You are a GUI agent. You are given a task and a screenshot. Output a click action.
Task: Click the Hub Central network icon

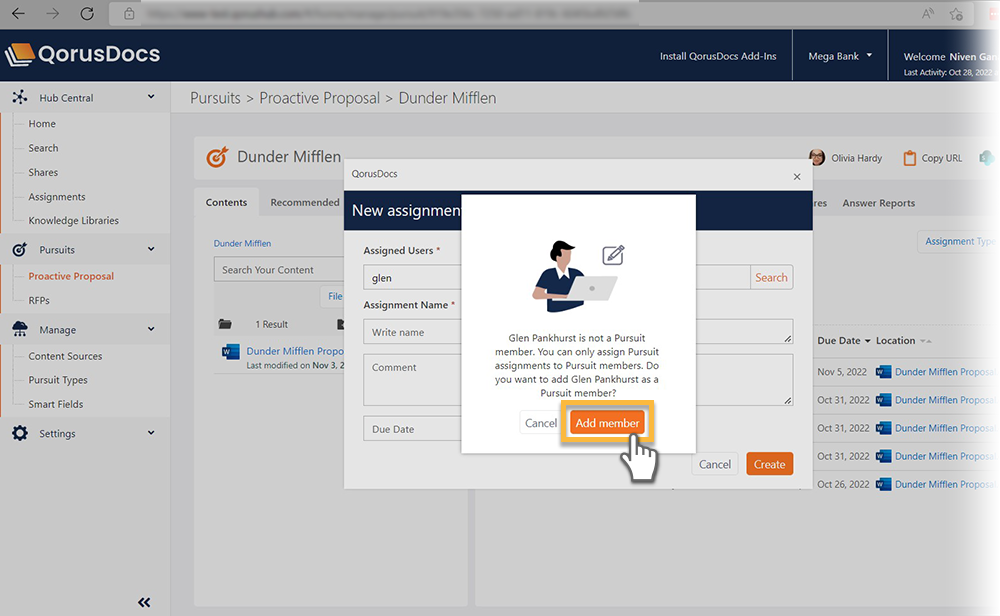pos(19,98)
